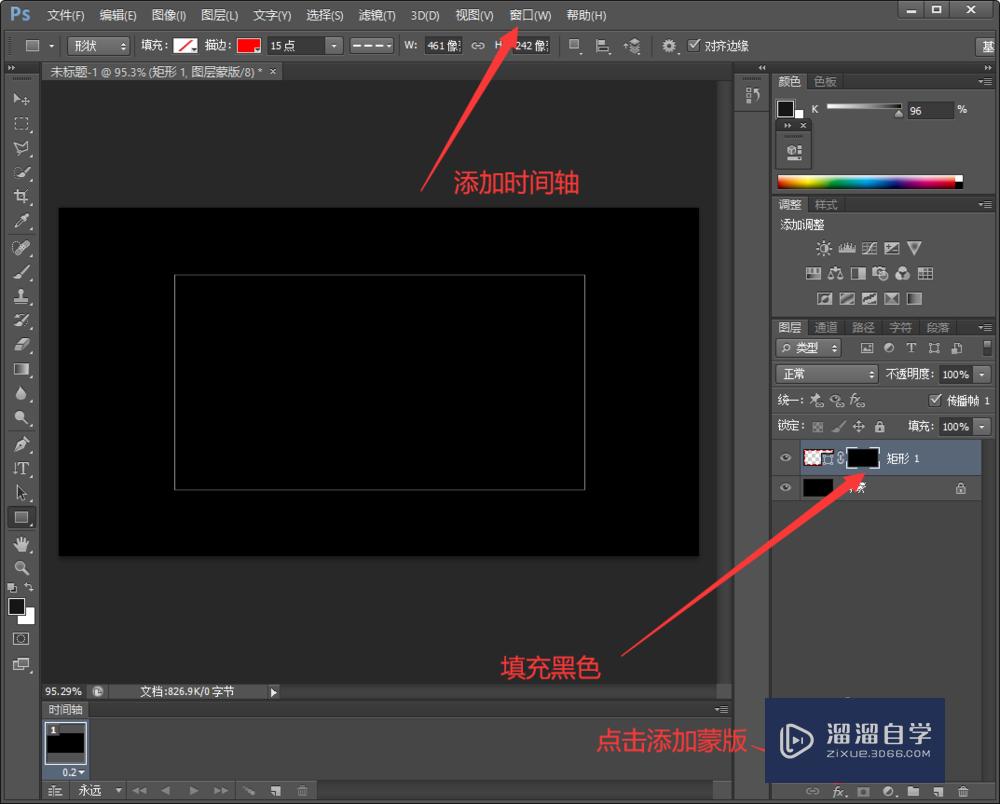The width and height of the screenshot is (1000, 804).
Task: Open stroke width dropdown
Action: tap(334, 46)
